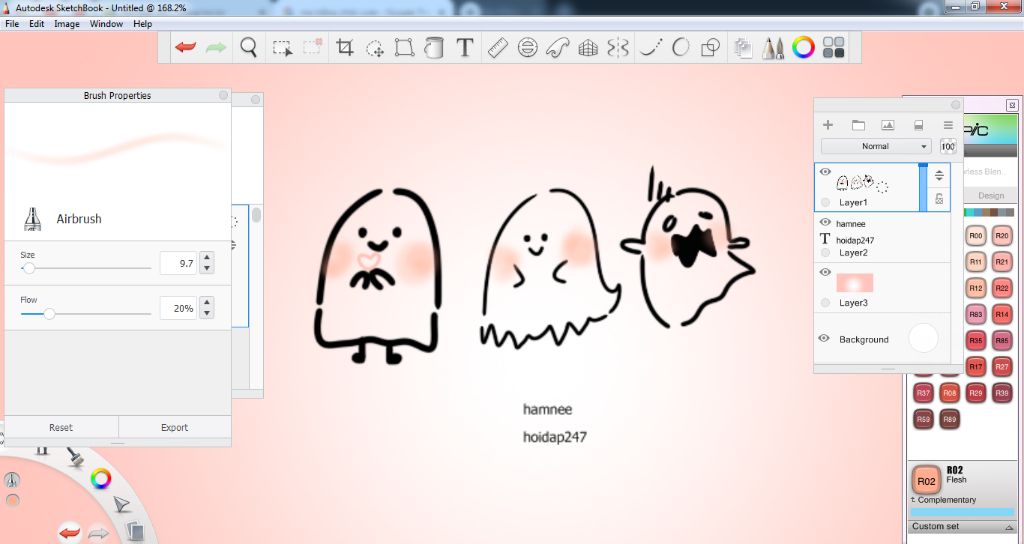1024x544 pixels.
Task: Click the Size slider handle
Action: 29,268
